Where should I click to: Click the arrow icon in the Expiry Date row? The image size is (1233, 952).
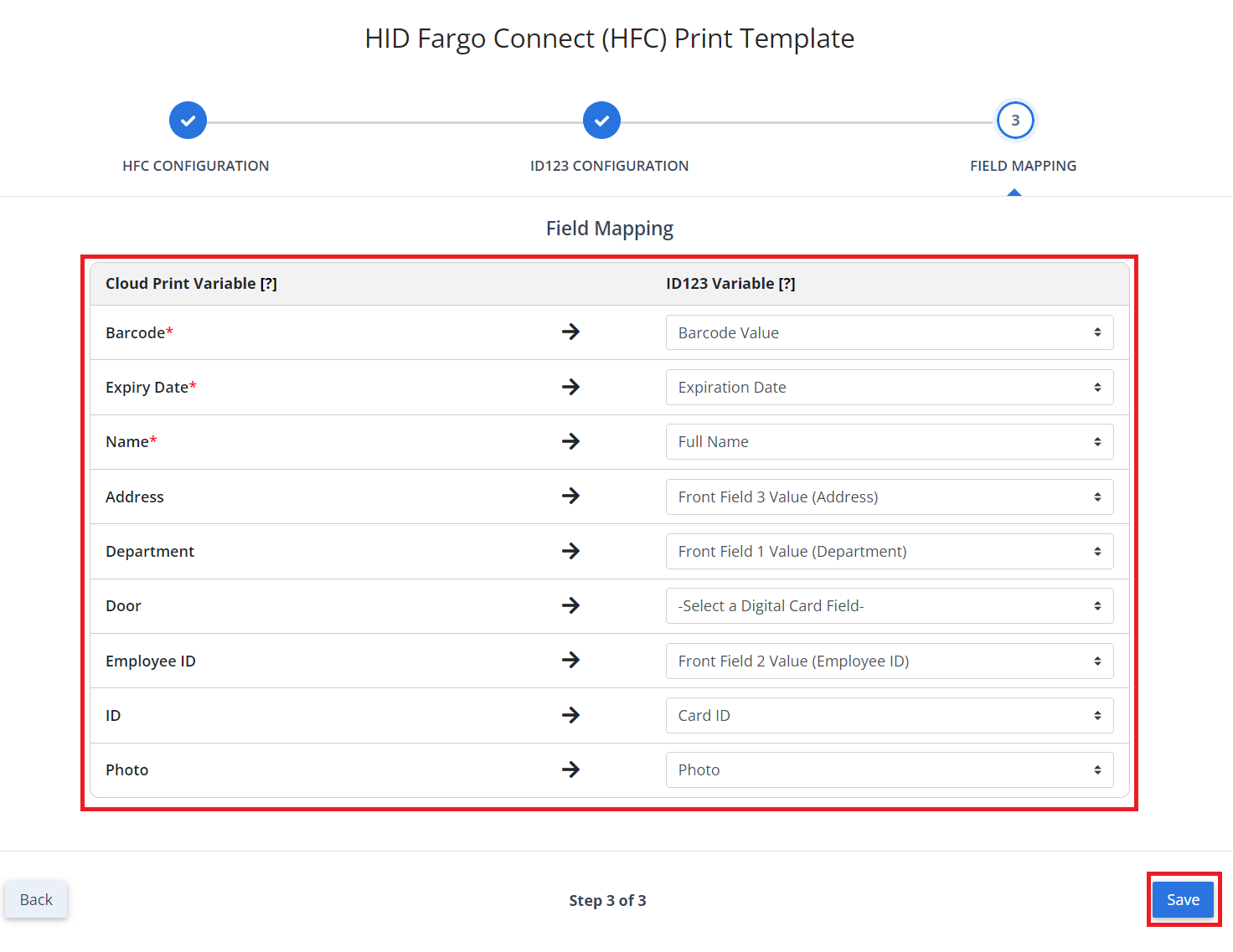(x=570, y=387)
